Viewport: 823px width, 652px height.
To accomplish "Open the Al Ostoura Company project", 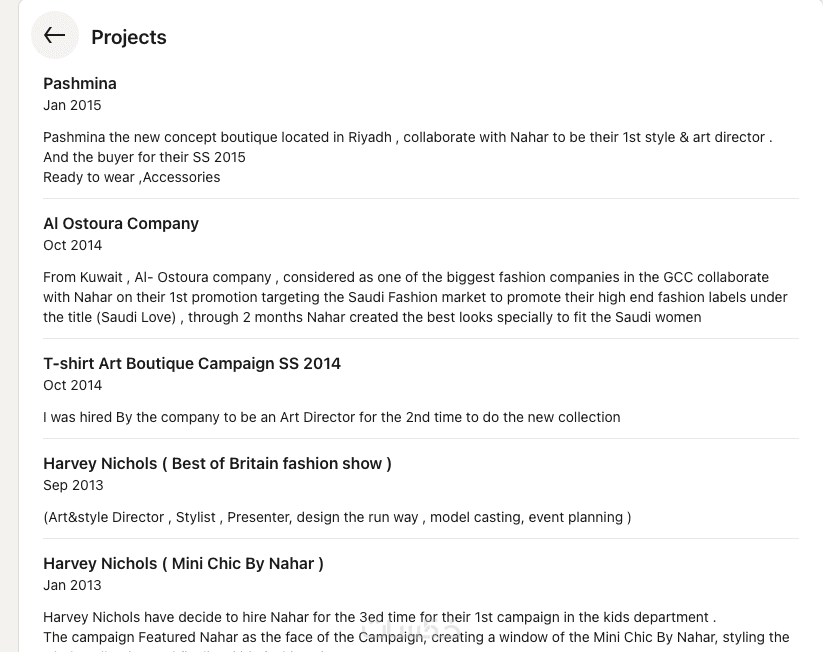I will tap(121, 224).
